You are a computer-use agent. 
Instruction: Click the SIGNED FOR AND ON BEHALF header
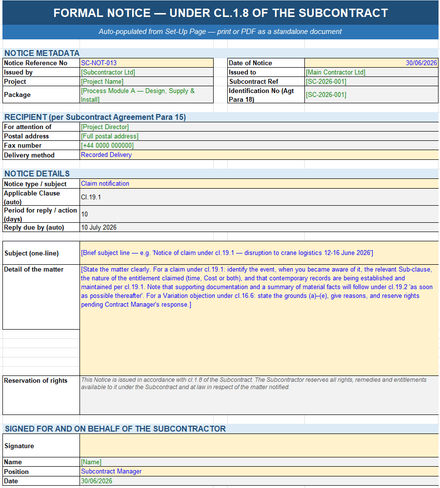pos(220,429)
